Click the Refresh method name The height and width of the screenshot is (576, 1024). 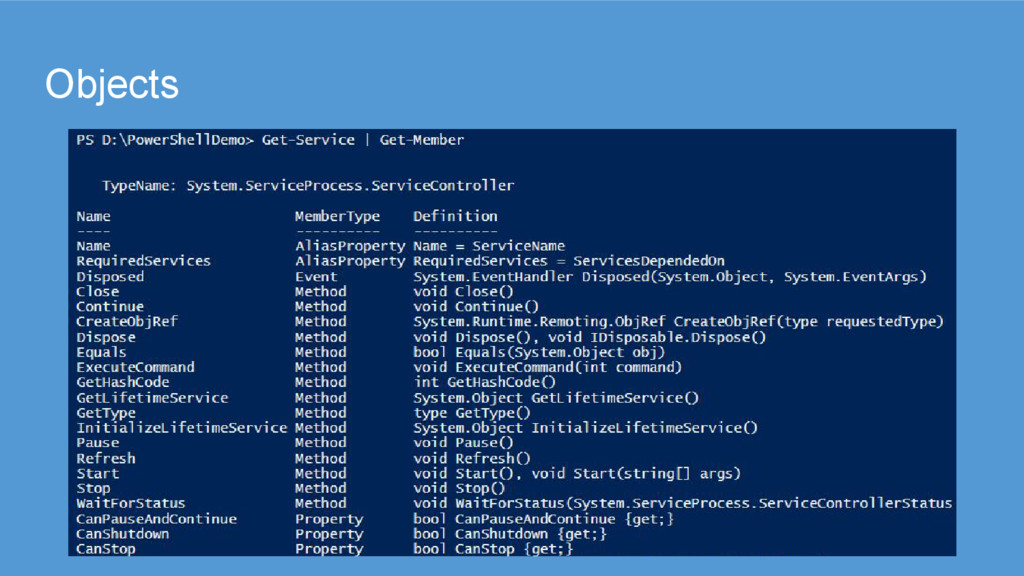coord(105,458)
